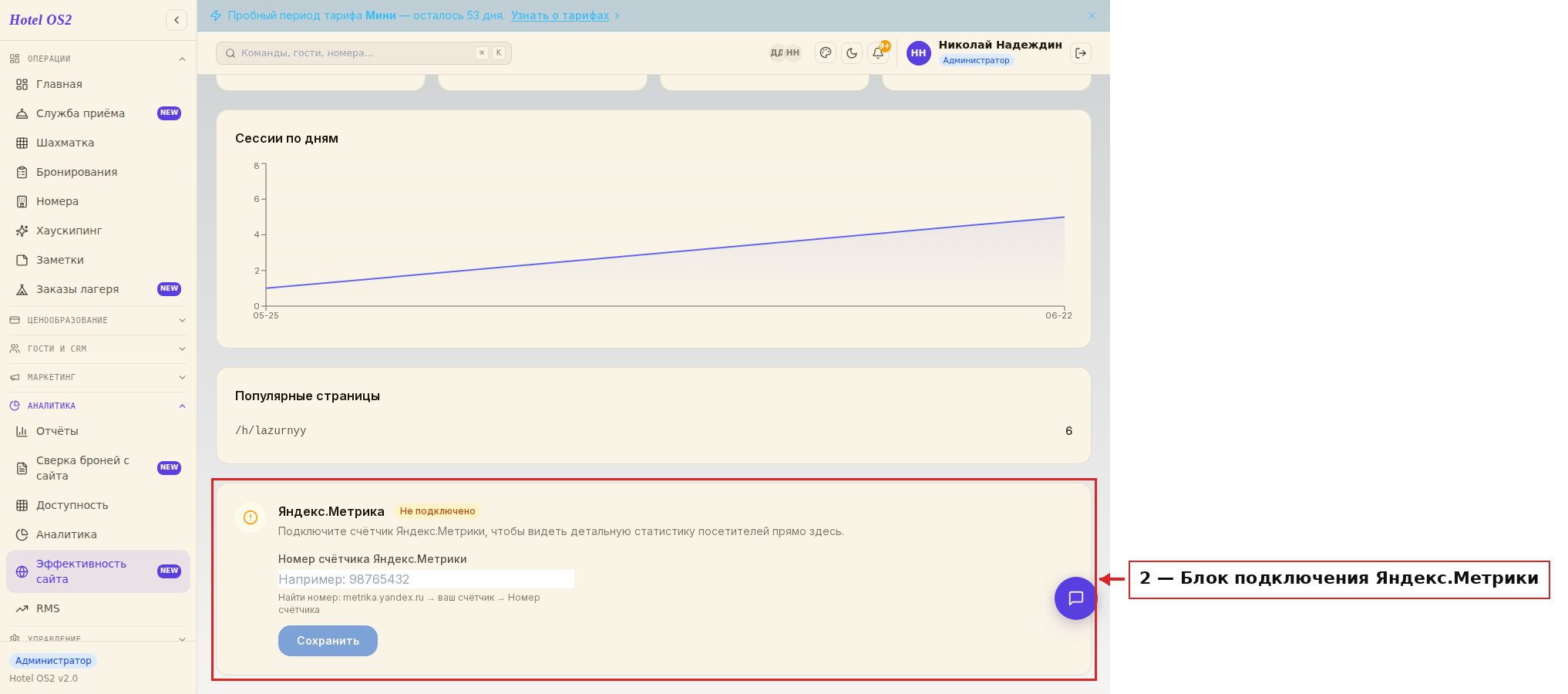The height and width of the screenshot is (694, 1568).
Task: Toggle dark mode moon icon
Action: [x=852, y=53]
